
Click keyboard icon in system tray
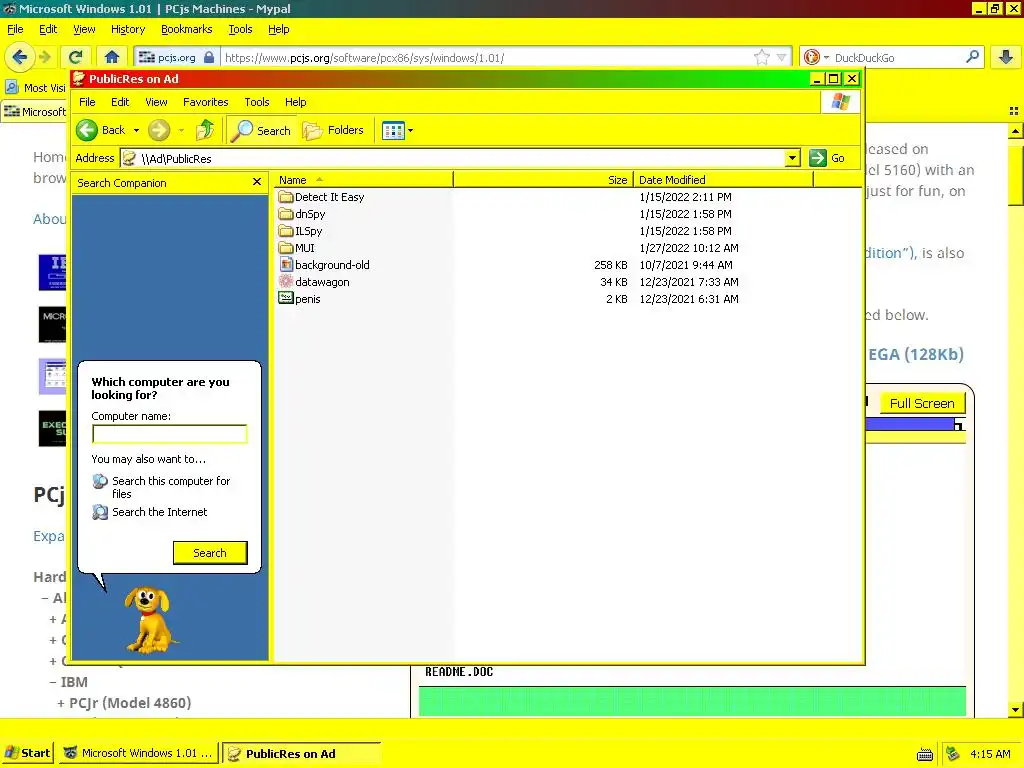pos(924,754)
